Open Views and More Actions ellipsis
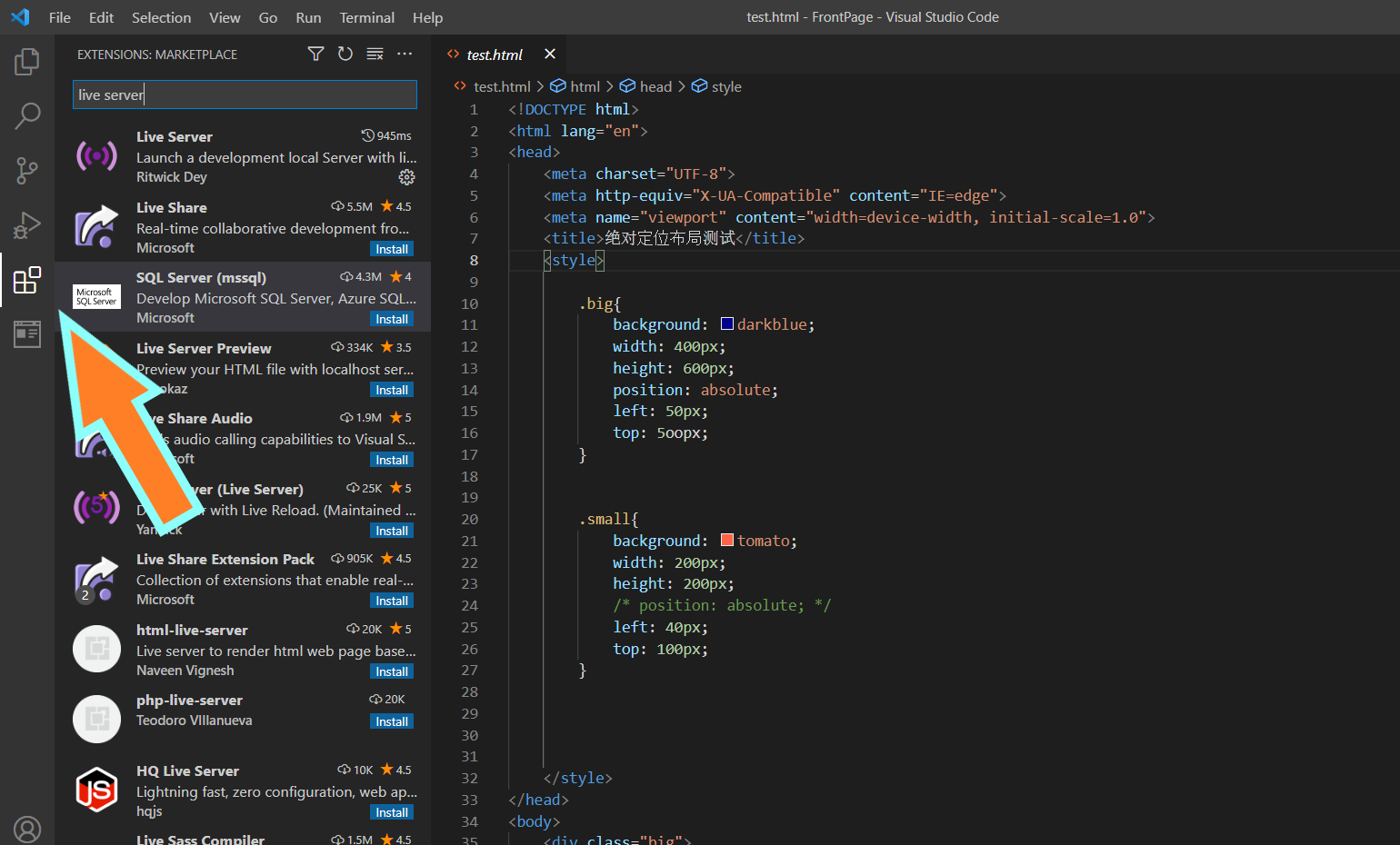Screen dimensions: 1400x845 [405, 55]
